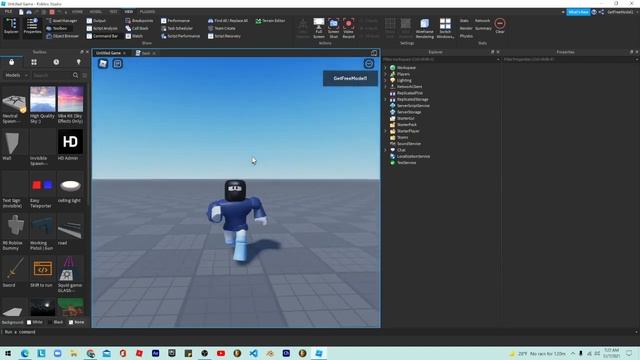The width and height of the screenshot is (640, 360).
Task: Expand the Chat tree node
Action: [x=386, y=150]
